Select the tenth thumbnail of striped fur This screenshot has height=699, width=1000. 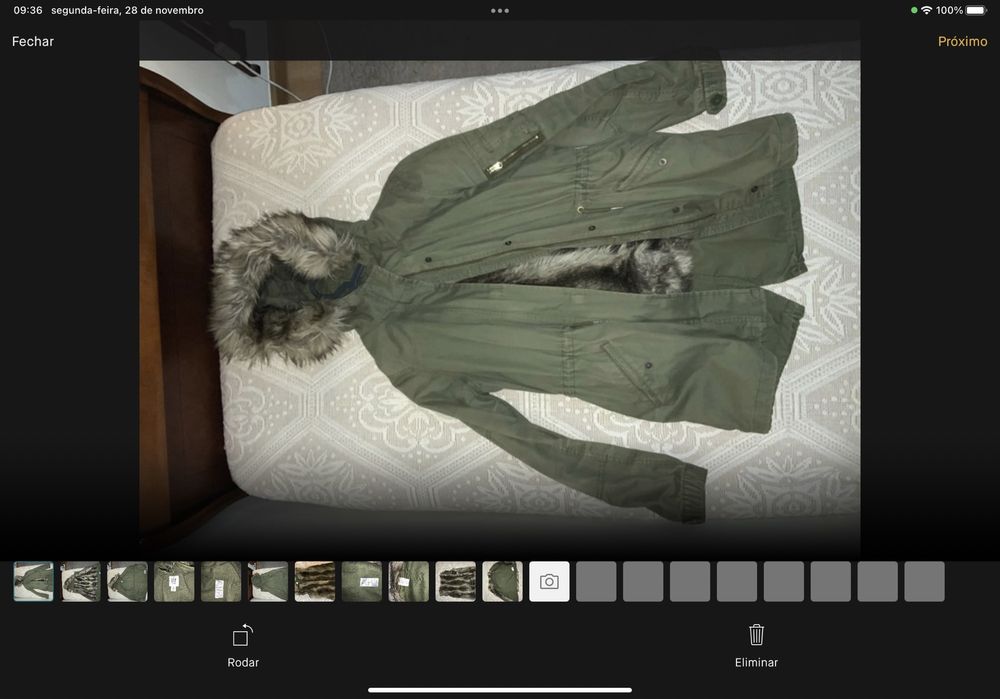click(x=455, y=581)
